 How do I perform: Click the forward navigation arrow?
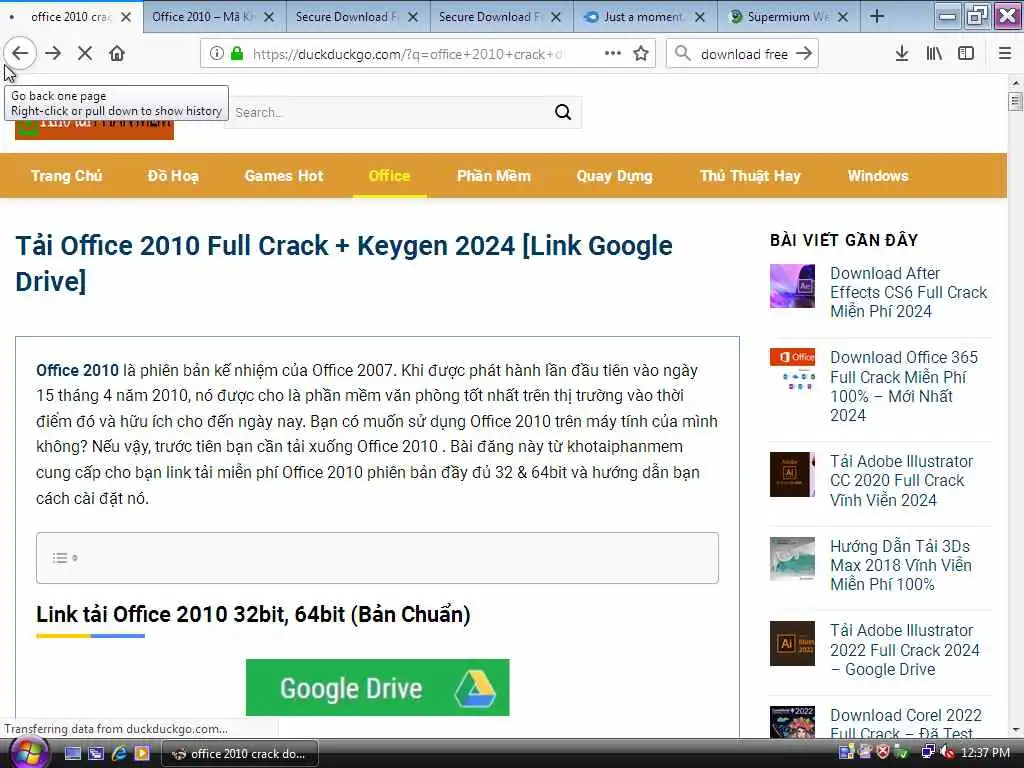tap(53, 54)
